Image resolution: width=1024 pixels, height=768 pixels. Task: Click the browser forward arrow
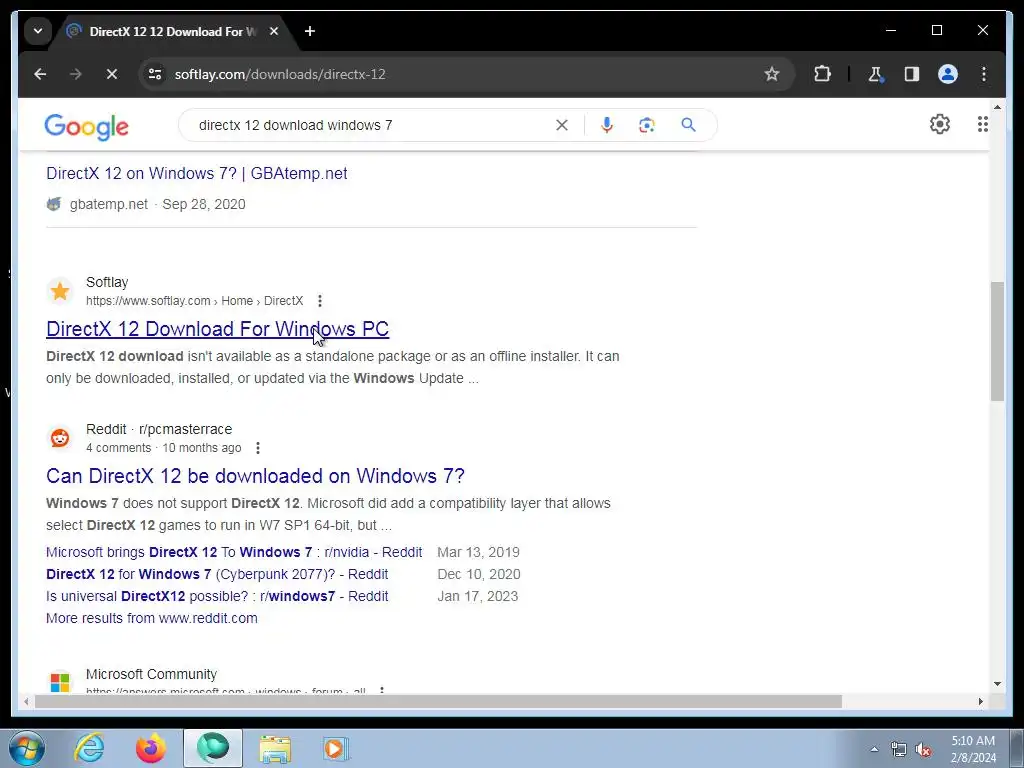(76, 74)
